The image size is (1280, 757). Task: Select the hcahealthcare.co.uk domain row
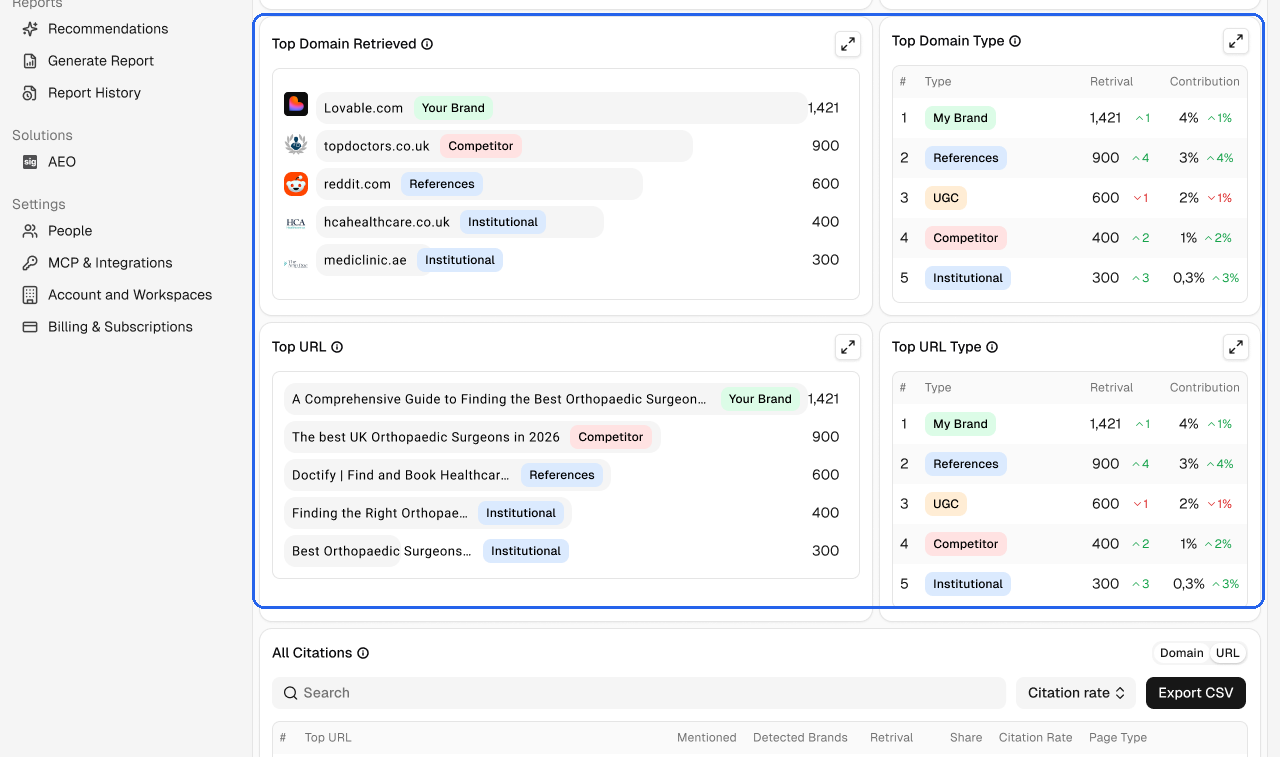(x=562, y=222)
